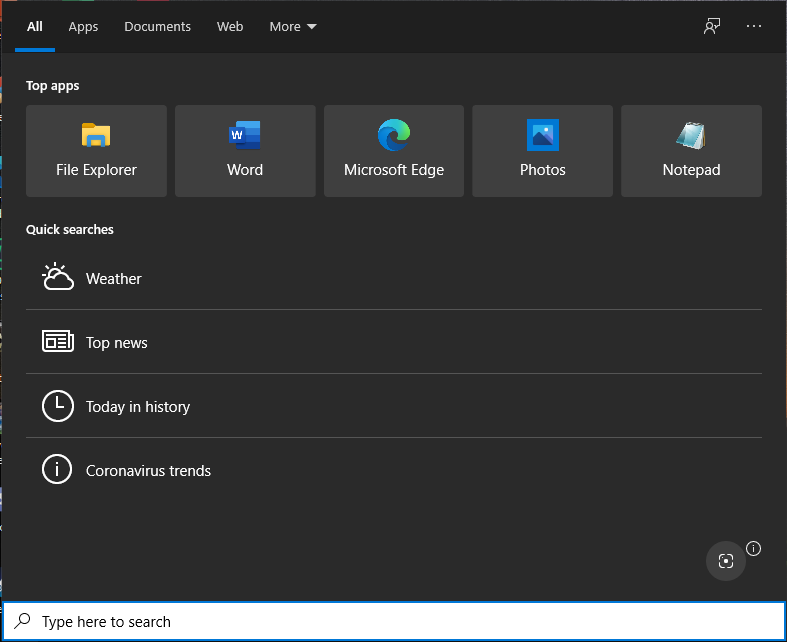Click the Weather cloud icon
Screen dimensions: 787x642
pyautogui.click(x=58, y=277)
